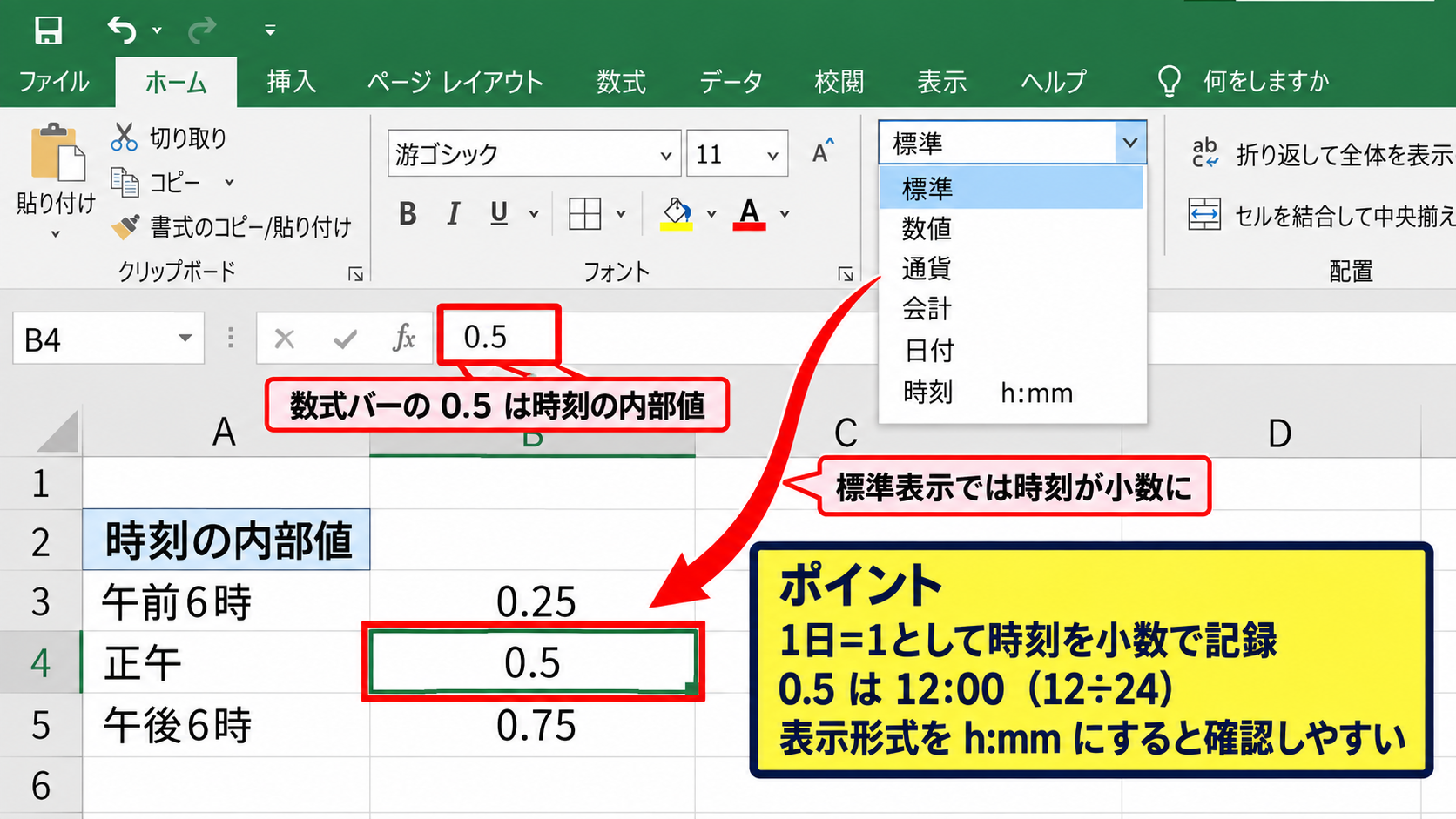
Task: Click セルを結合して中央揃え merge button
Action: pos(1321,215)
